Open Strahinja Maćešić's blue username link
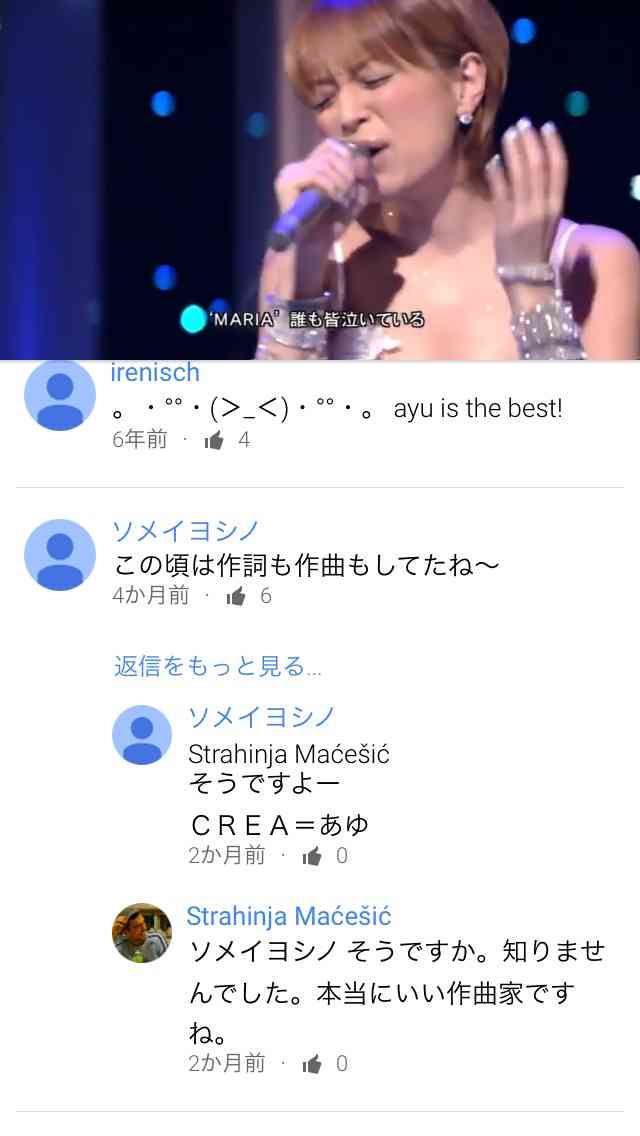Viewport: 640px width, 1136px height. tap(288, 916)
